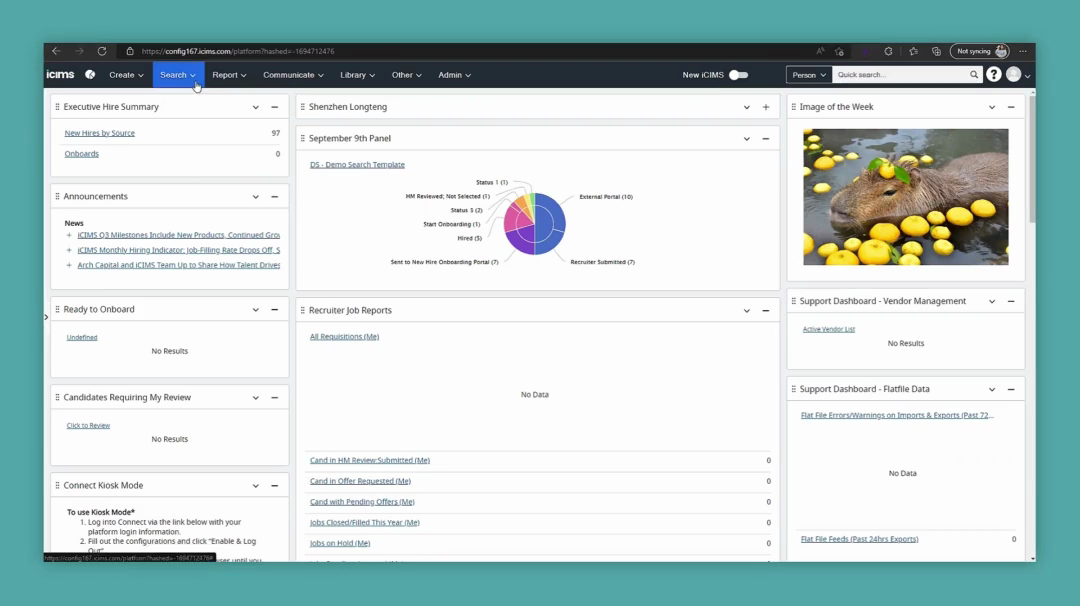Image resolution: width=1080 pixels, height=606 pixels.
Task: Open the Search menu
Action: [x=178, y=74]
